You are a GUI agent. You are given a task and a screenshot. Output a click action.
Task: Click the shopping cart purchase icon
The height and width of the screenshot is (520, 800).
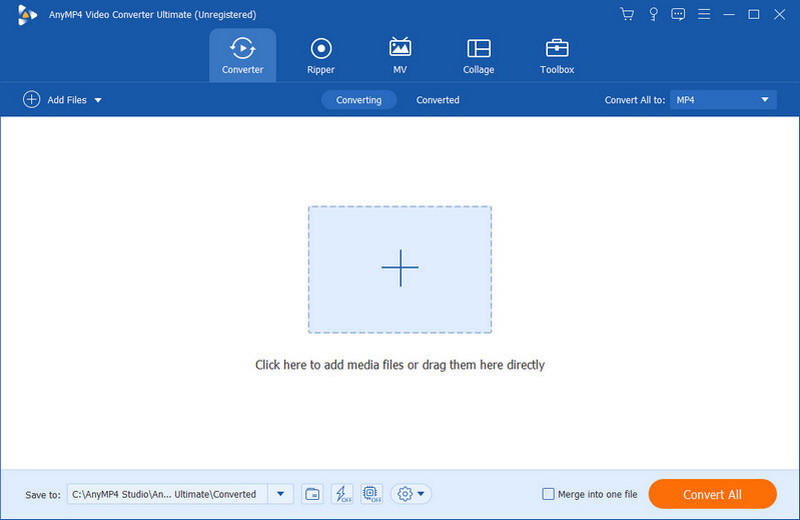coord(627,14)
